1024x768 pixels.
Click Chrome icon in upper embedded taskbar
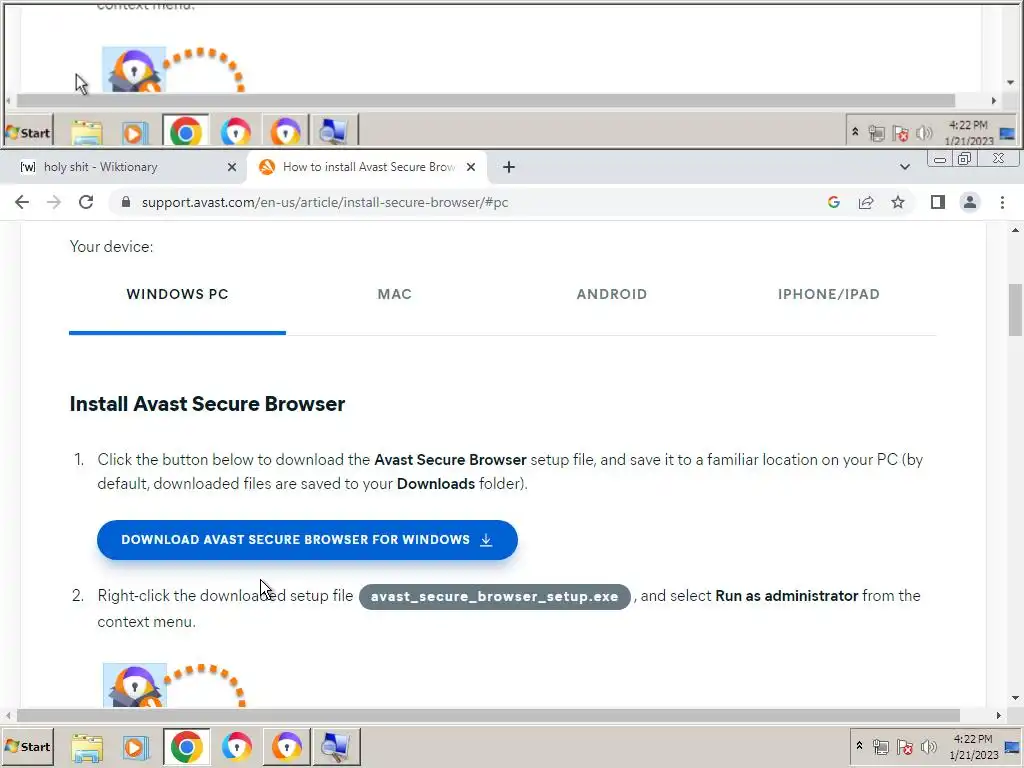point(185,133)
